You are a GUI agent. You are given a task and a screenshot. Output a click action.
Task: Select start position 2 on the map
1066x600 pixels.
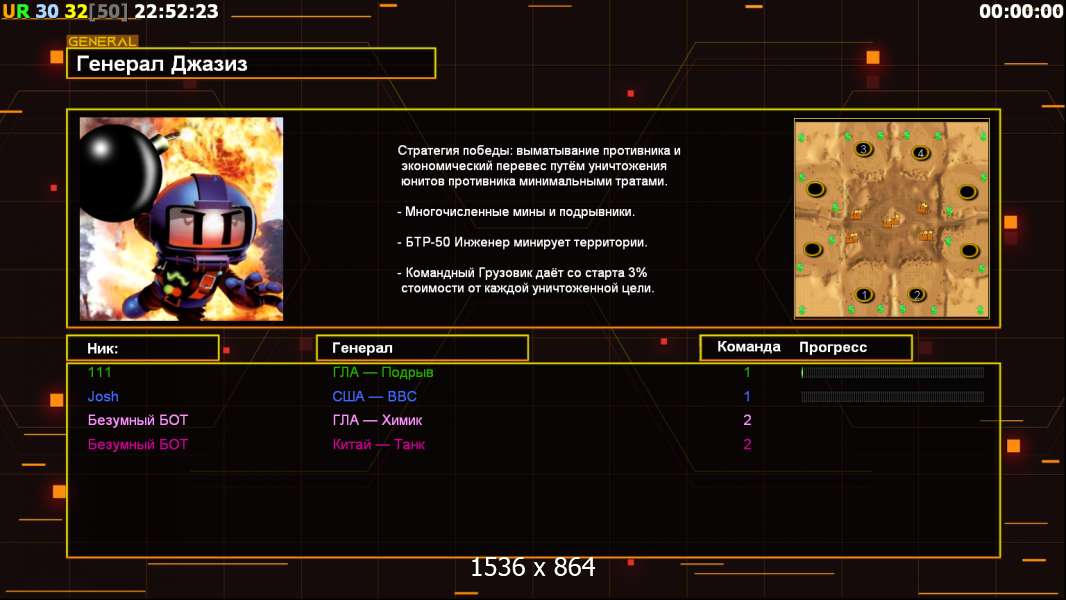coord(917,295)
